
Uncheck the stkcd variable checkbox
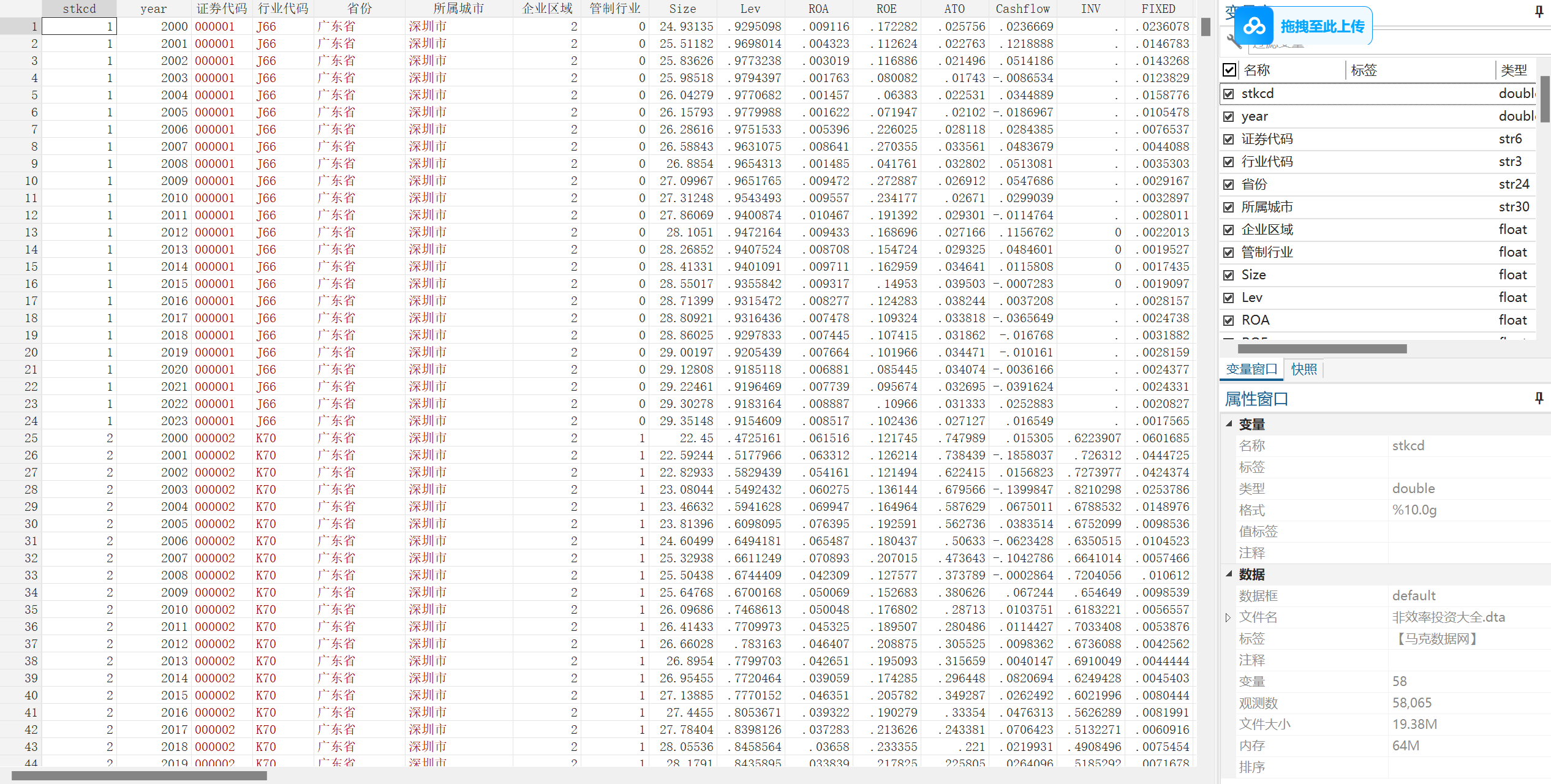(1228, 94)
